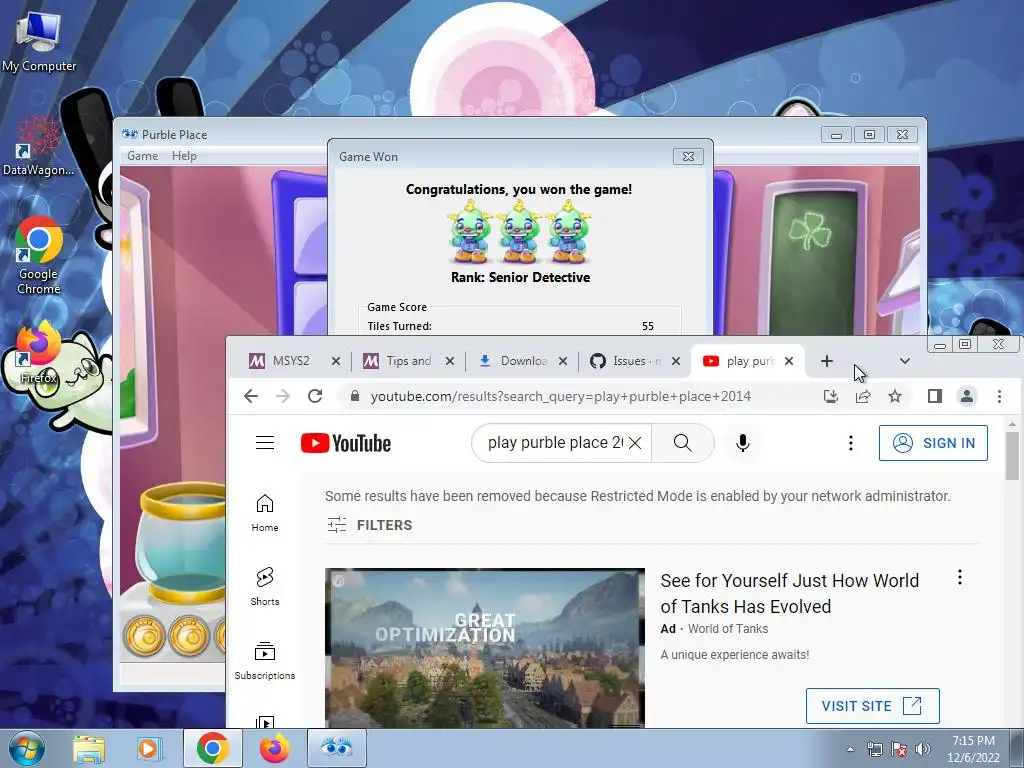Viewport: 1024px width, 768px height.
Task: Reload the YouTube page
Action: click(x=315, y=396)
